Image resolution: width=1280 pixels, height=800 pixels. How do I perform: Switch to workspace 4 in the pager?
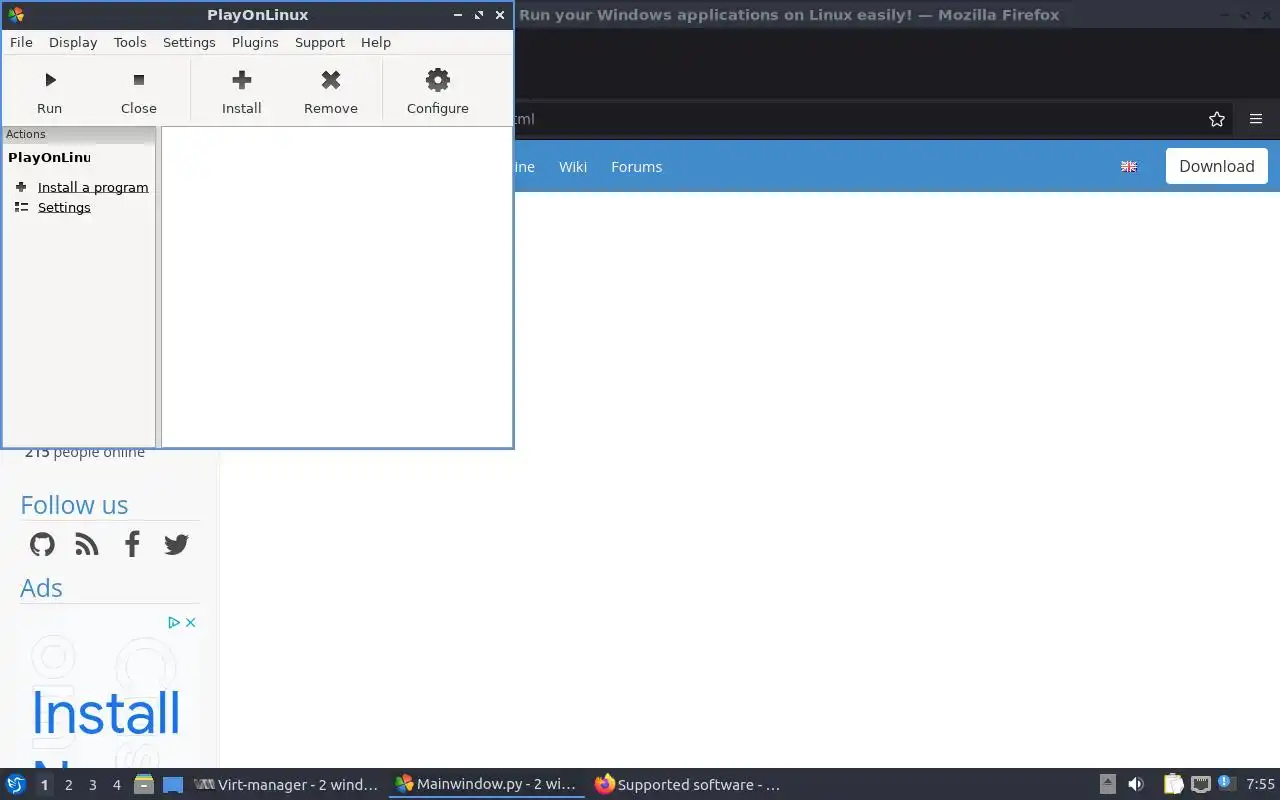(116, 785)
